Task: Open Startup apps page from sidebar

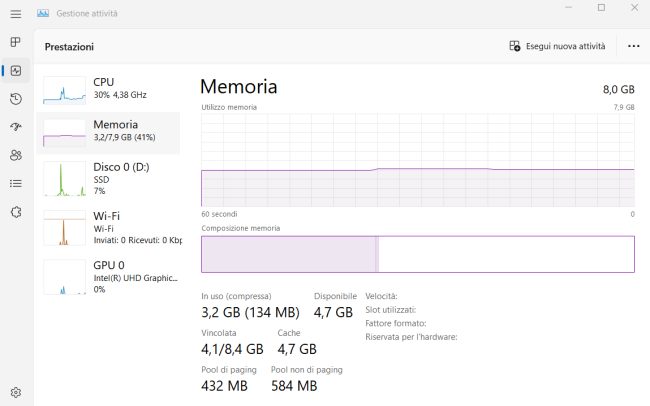Action: (16, 127)
